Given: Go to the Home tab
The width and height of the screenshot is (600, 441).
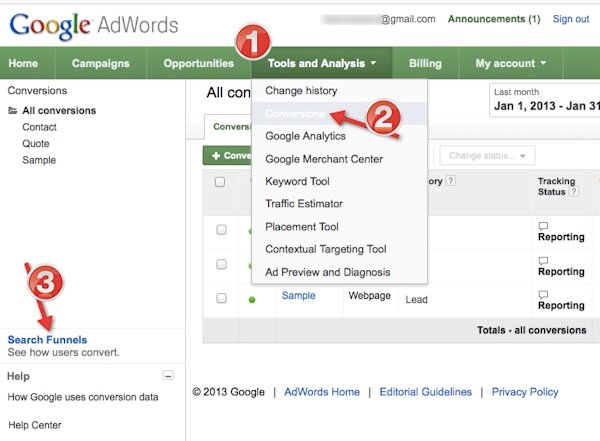Looking at the screenshot, I should pyautogui.click(x=23, y=63).
